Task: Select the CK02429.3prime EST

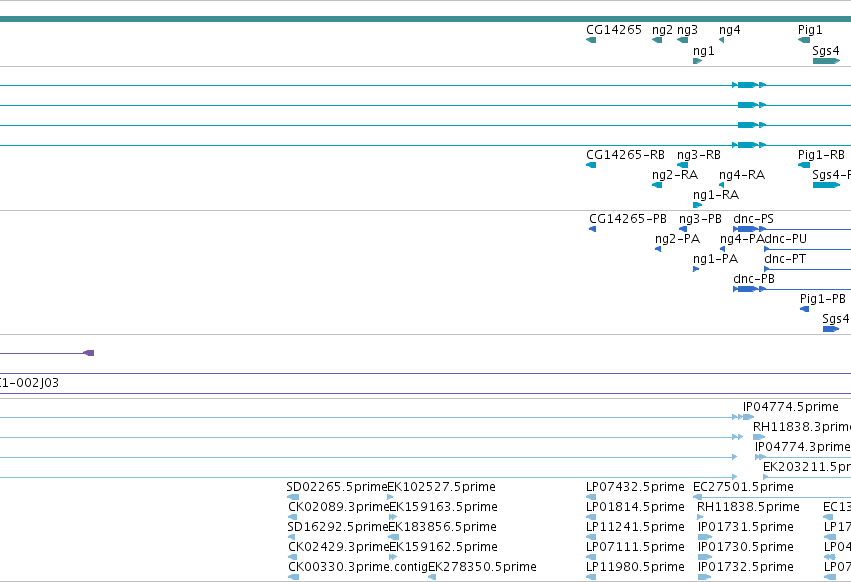Action: coord(292,557)
